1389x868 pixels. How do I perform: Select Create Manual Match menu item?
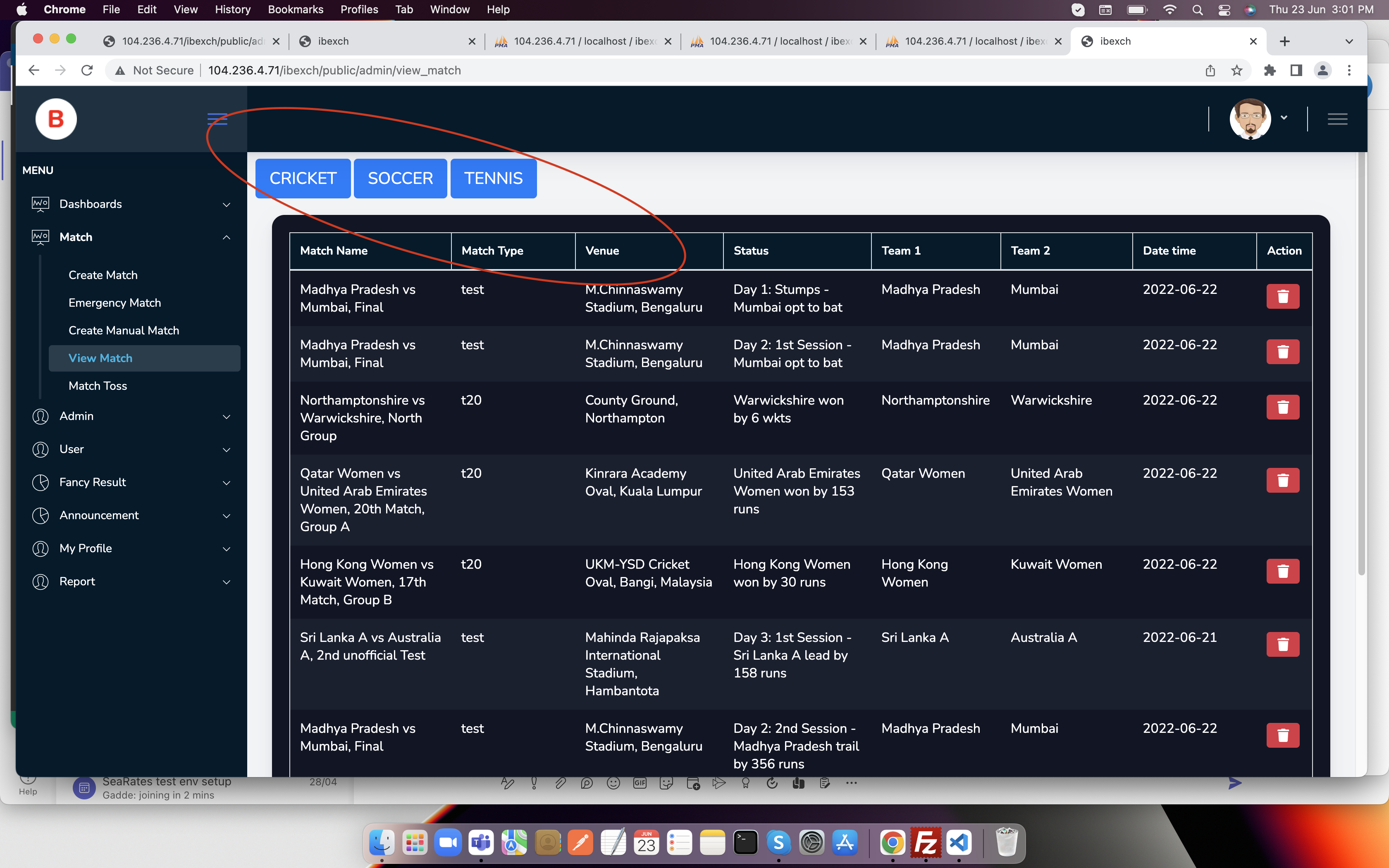click(x=124, y=330)
